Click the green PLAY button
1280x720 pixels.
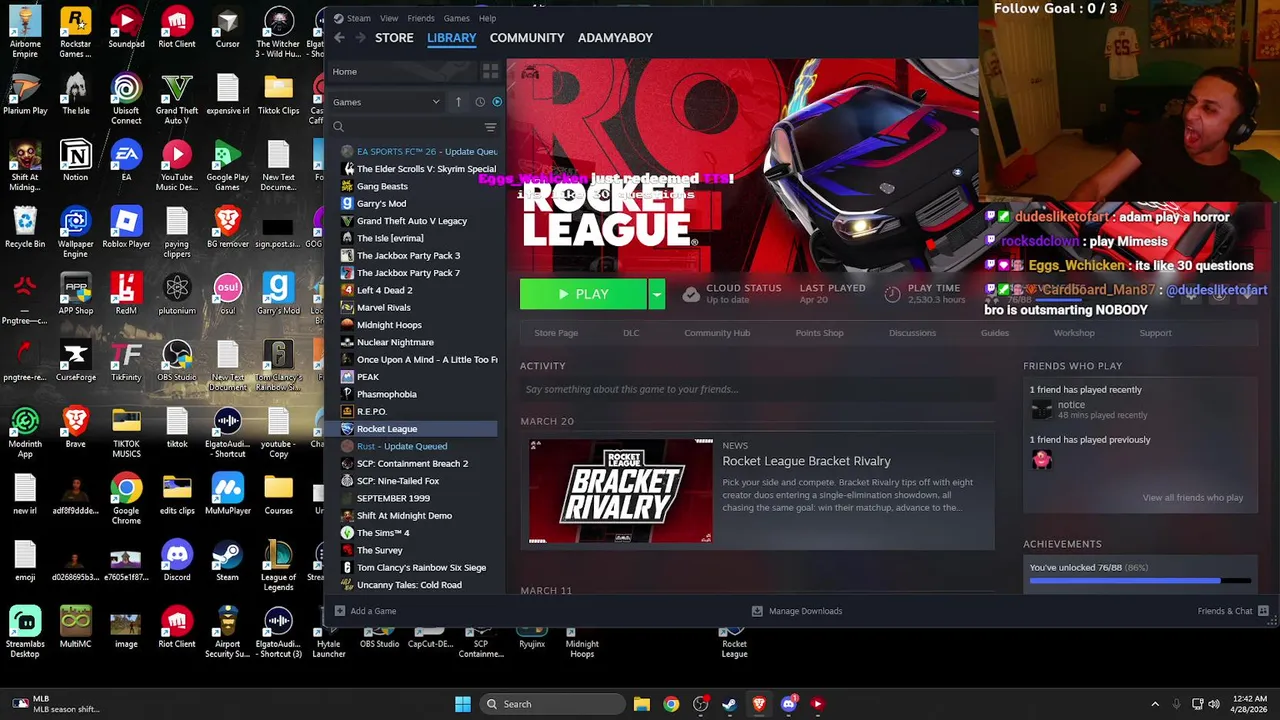tap(584, 294)
